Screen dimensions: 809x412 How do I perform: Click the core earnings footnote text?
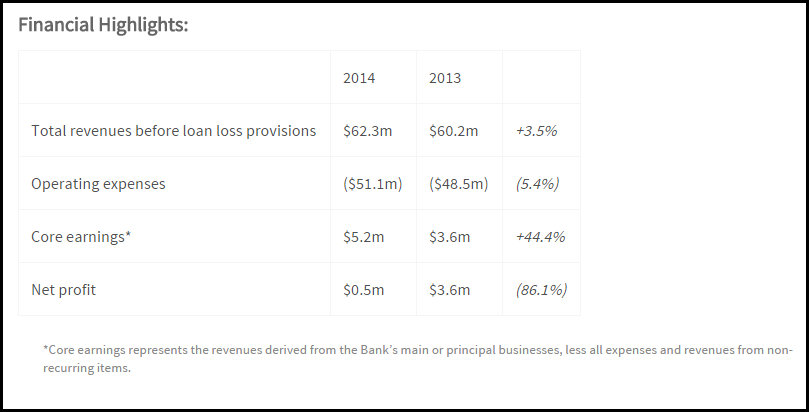click(x=417, y=359)
